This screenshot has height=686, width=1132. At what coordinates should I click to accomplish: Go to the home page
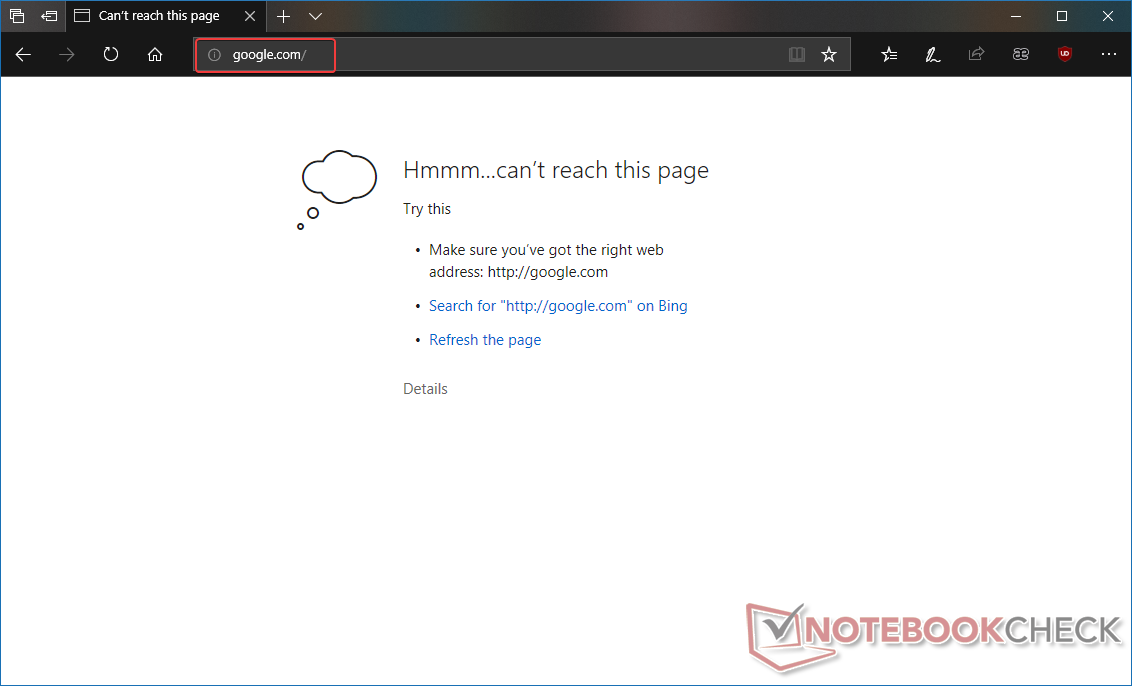(154, 54)
